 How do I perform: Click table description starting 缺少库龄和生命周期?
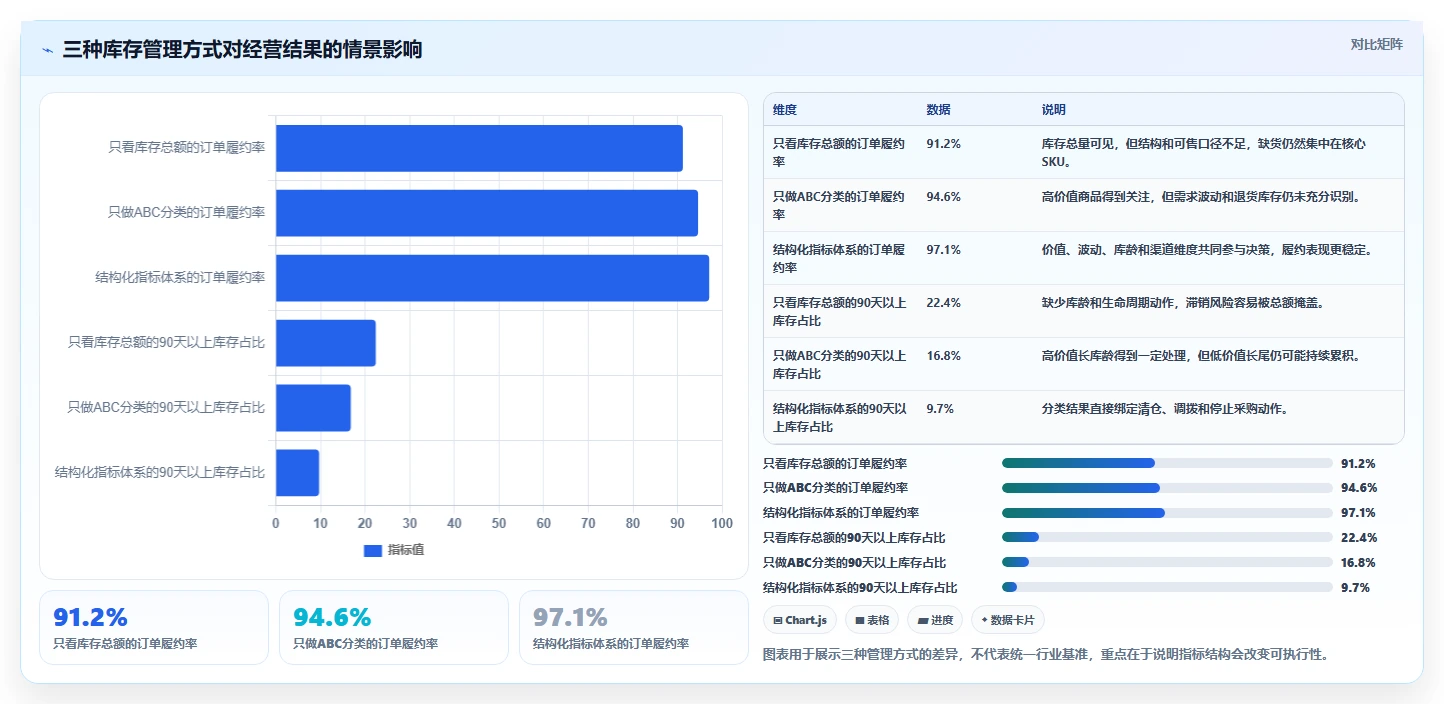point(1183,303)
